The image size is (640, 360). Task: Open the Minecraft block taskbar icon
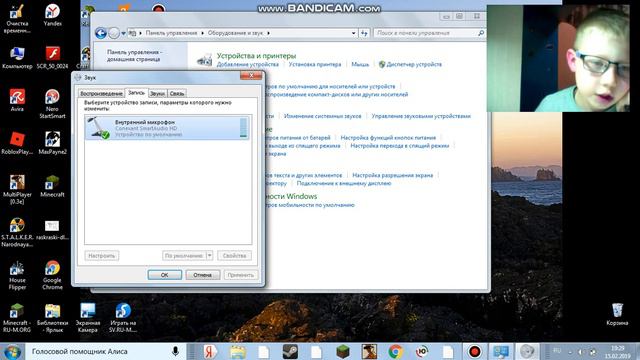click(343, 351)
